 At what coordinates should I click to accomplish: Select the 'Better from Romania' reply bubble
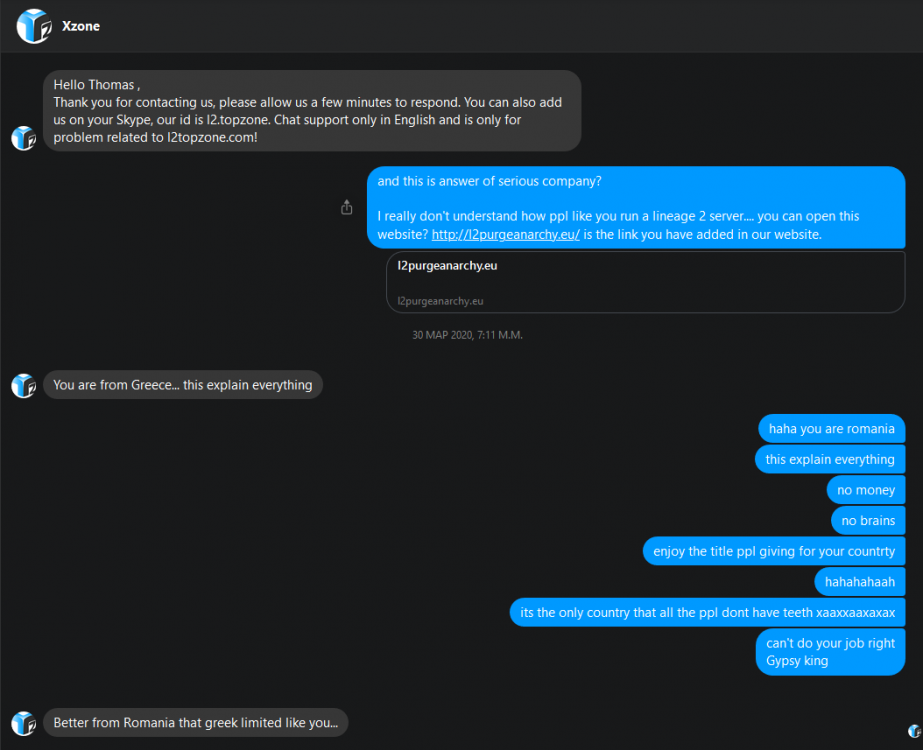196,723
